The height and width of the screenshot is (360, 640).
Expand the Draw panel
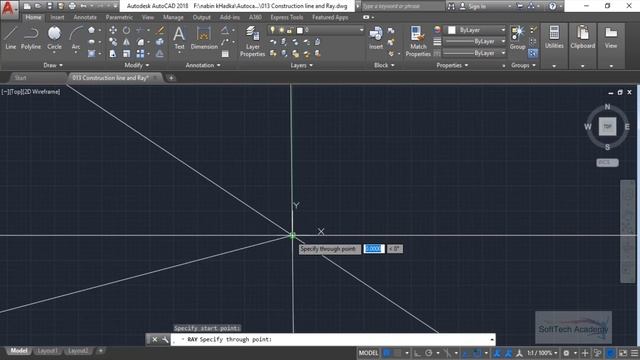pos(53,65)
